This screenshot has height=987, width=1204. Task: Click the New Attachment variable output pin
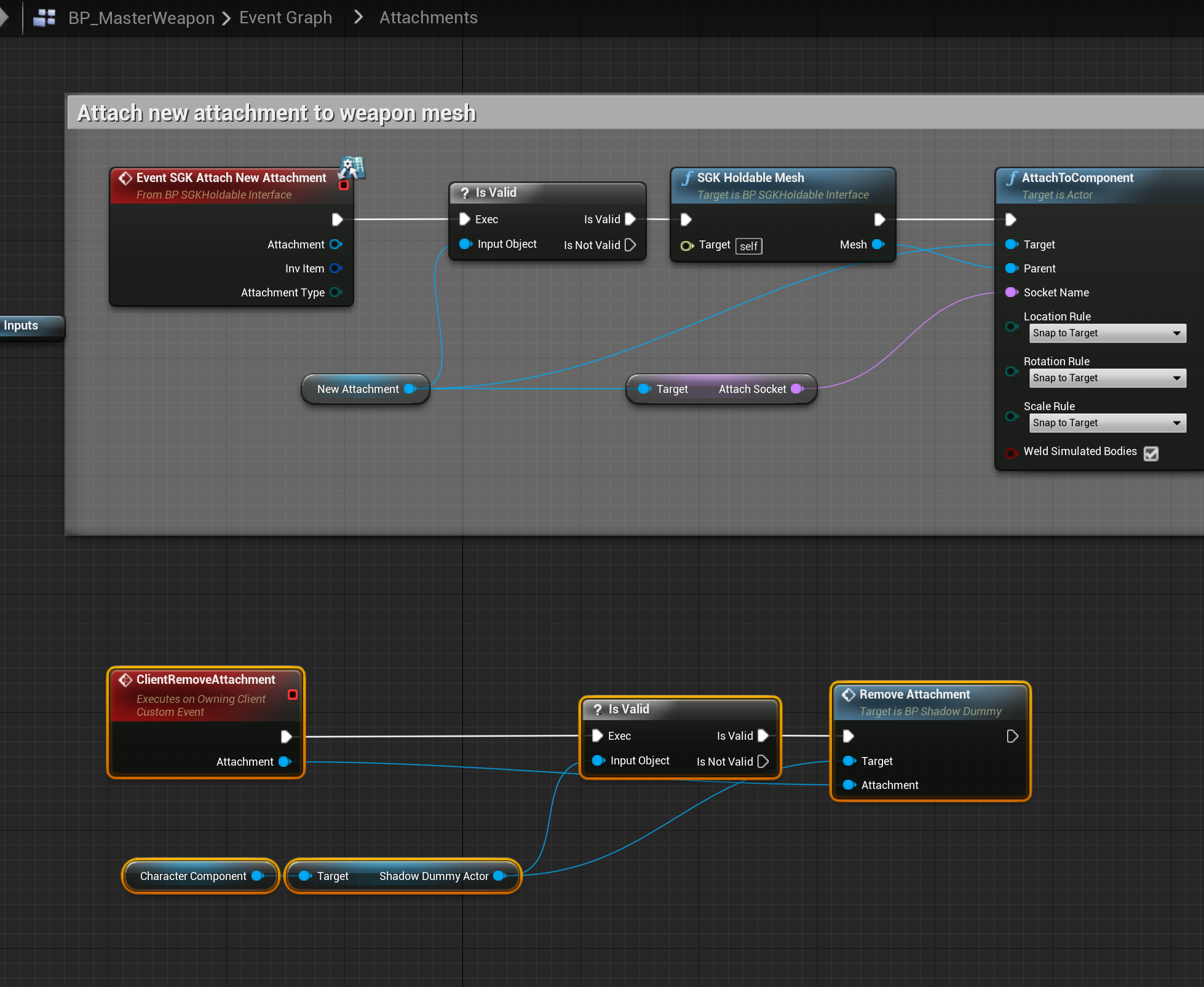(410, 389)
